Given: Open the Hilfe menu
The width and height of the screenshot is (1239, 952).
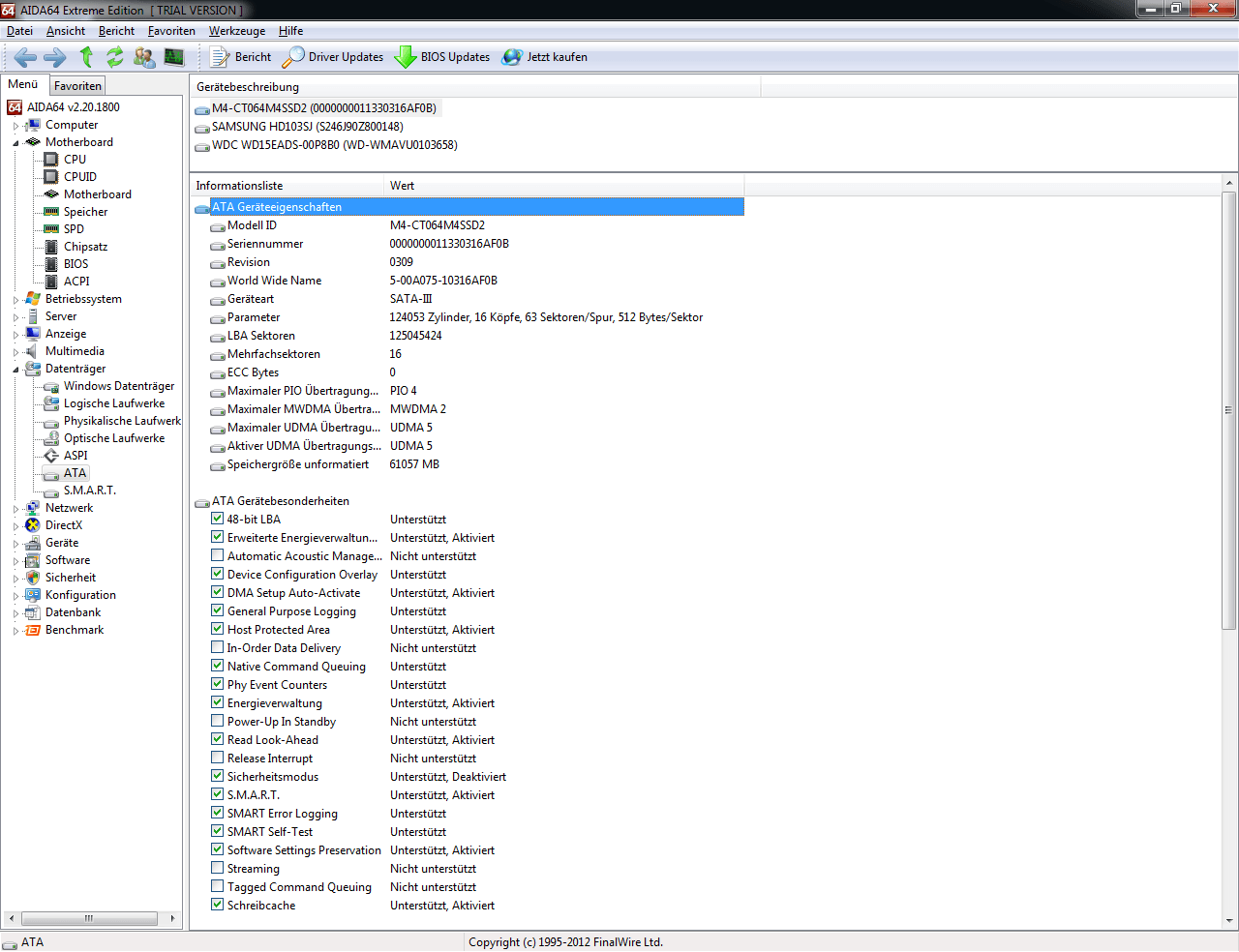Looking at the screenshot, I should [290, 31].
